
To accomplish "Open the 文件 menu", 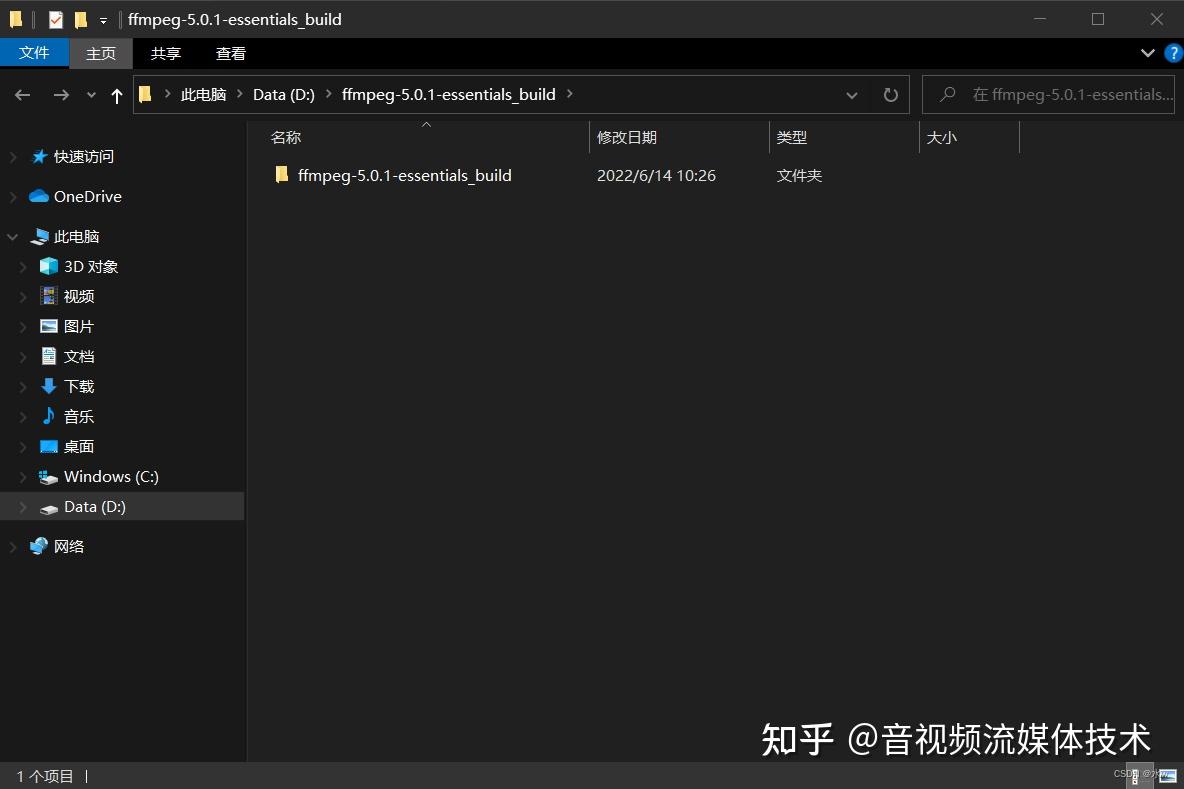I will point(34,52).
